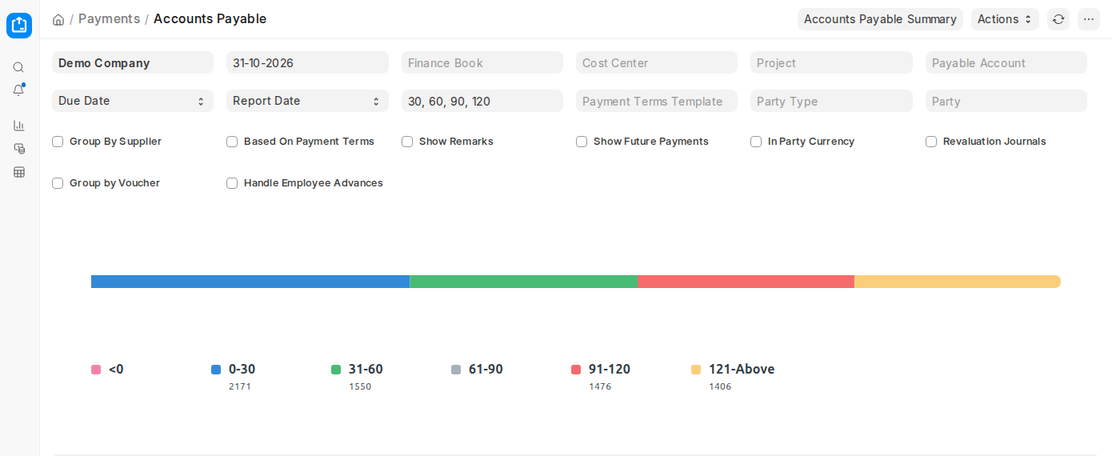Open Project selector field
1120x456 pixels.
[831, 62]
